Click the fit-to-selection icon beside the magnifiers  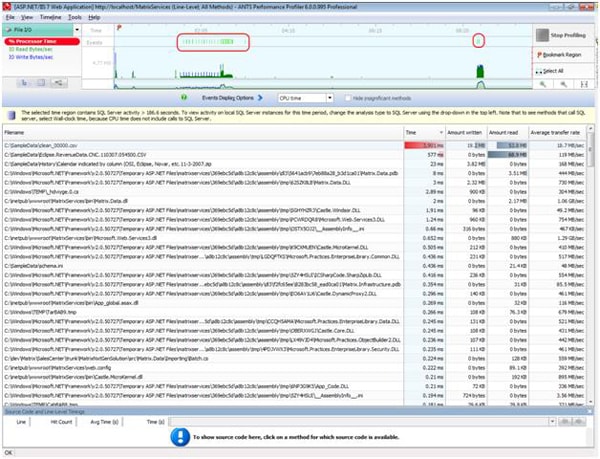coord(584,84)
